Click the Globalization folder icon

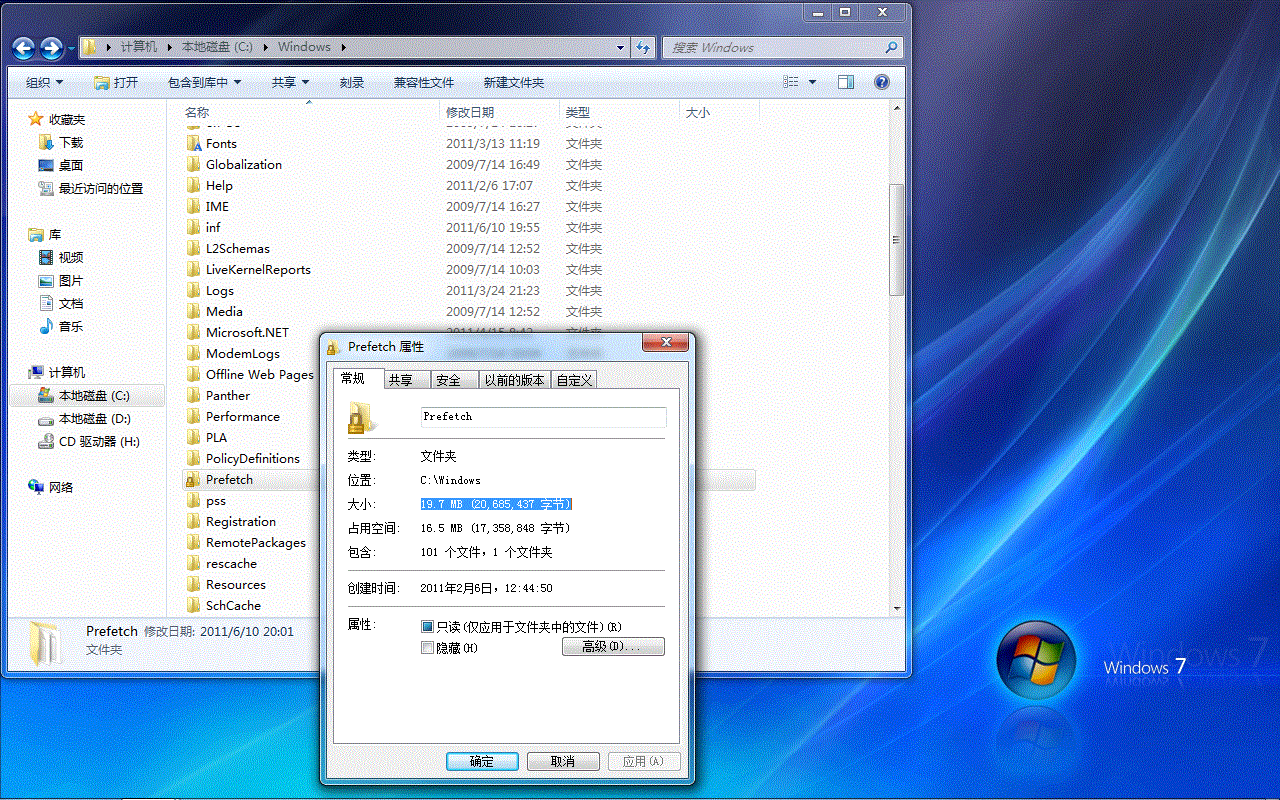pos(193,164)
